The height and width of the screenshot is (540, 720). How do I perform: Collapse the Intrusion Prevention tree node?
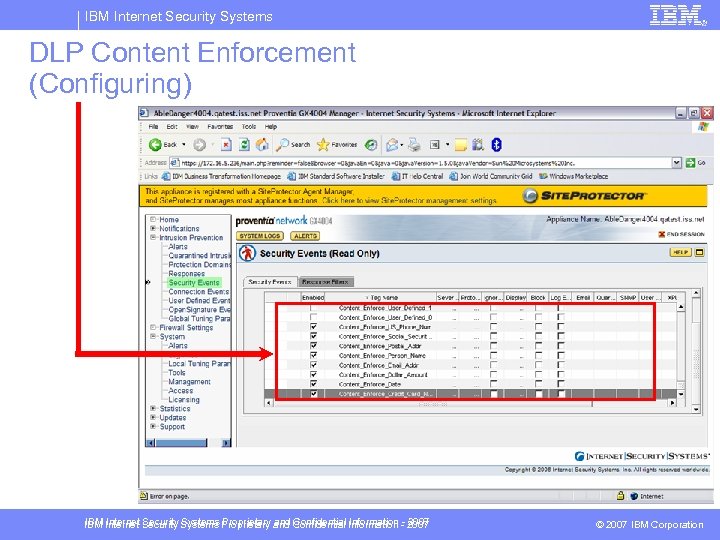153,237
